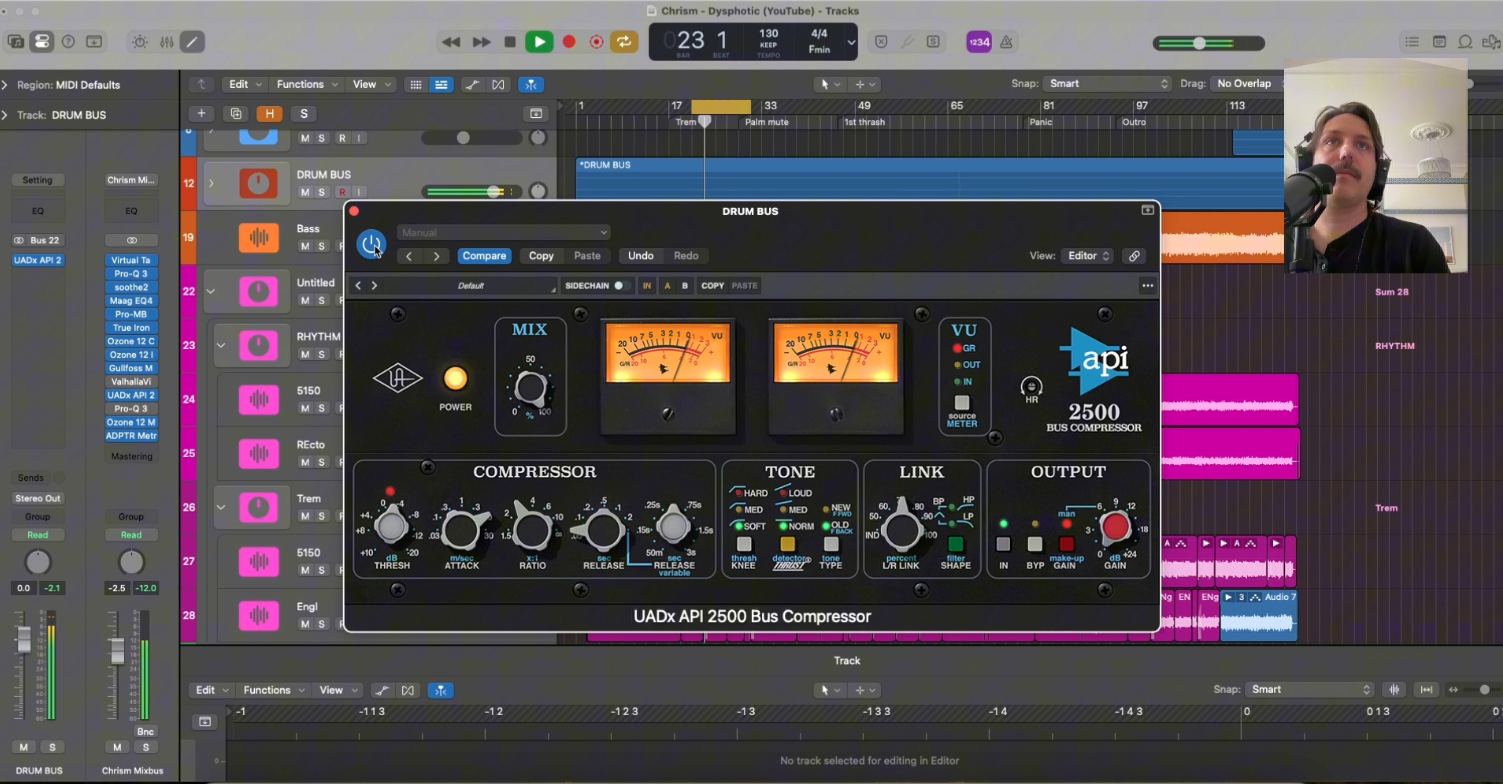Toggle the purple Count-in 1234 button
The height and width of the screenshot is (784, 1503).
coord(979,42)
